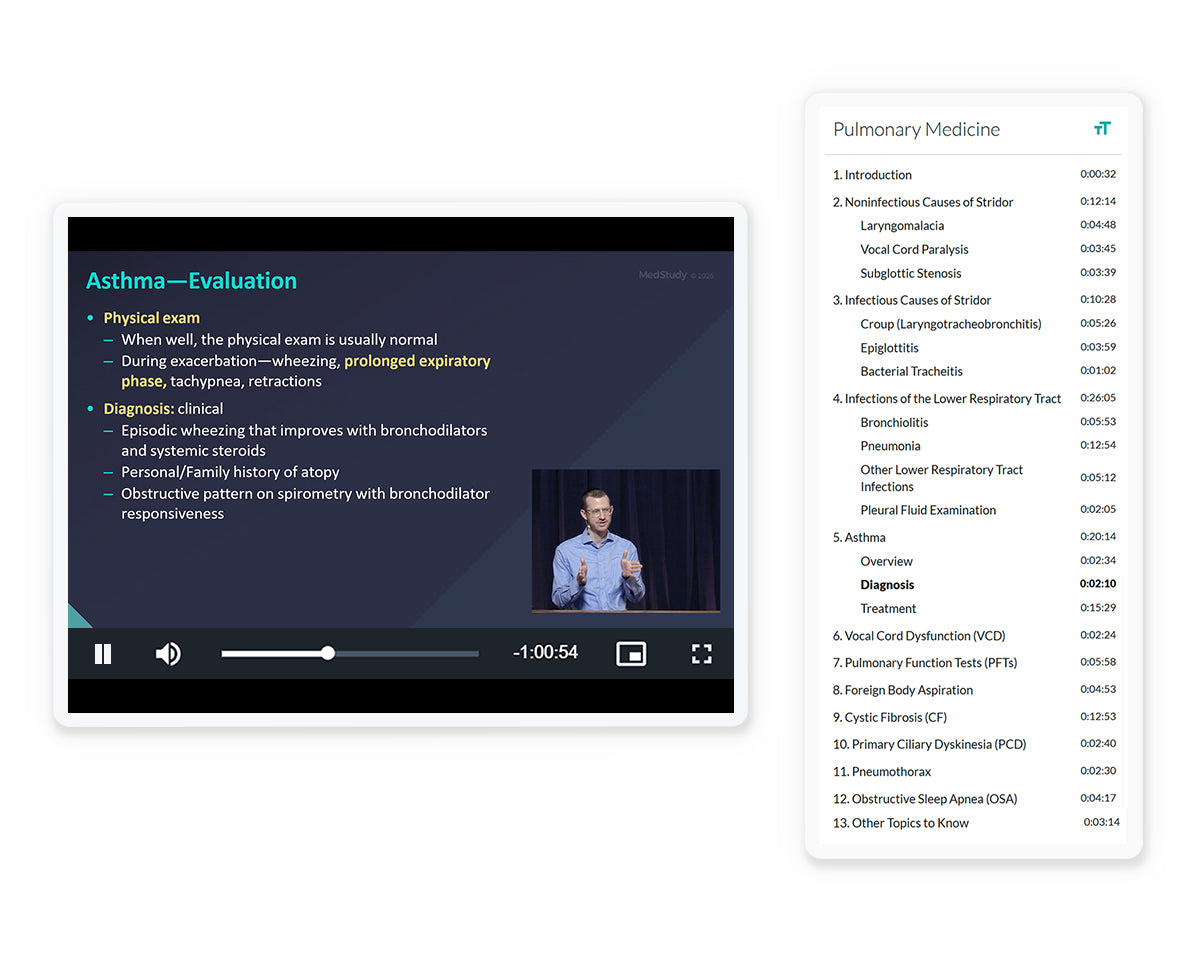Jump to Laryngomalacia section

click(902, 226)
